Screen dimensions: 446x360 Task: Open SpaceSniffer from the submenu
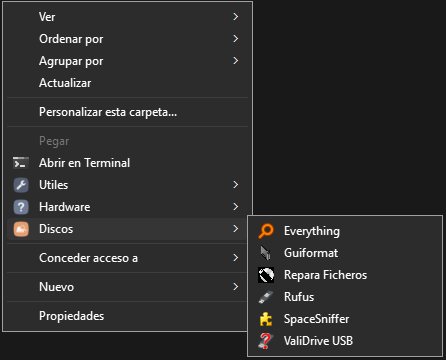point(345,319)
